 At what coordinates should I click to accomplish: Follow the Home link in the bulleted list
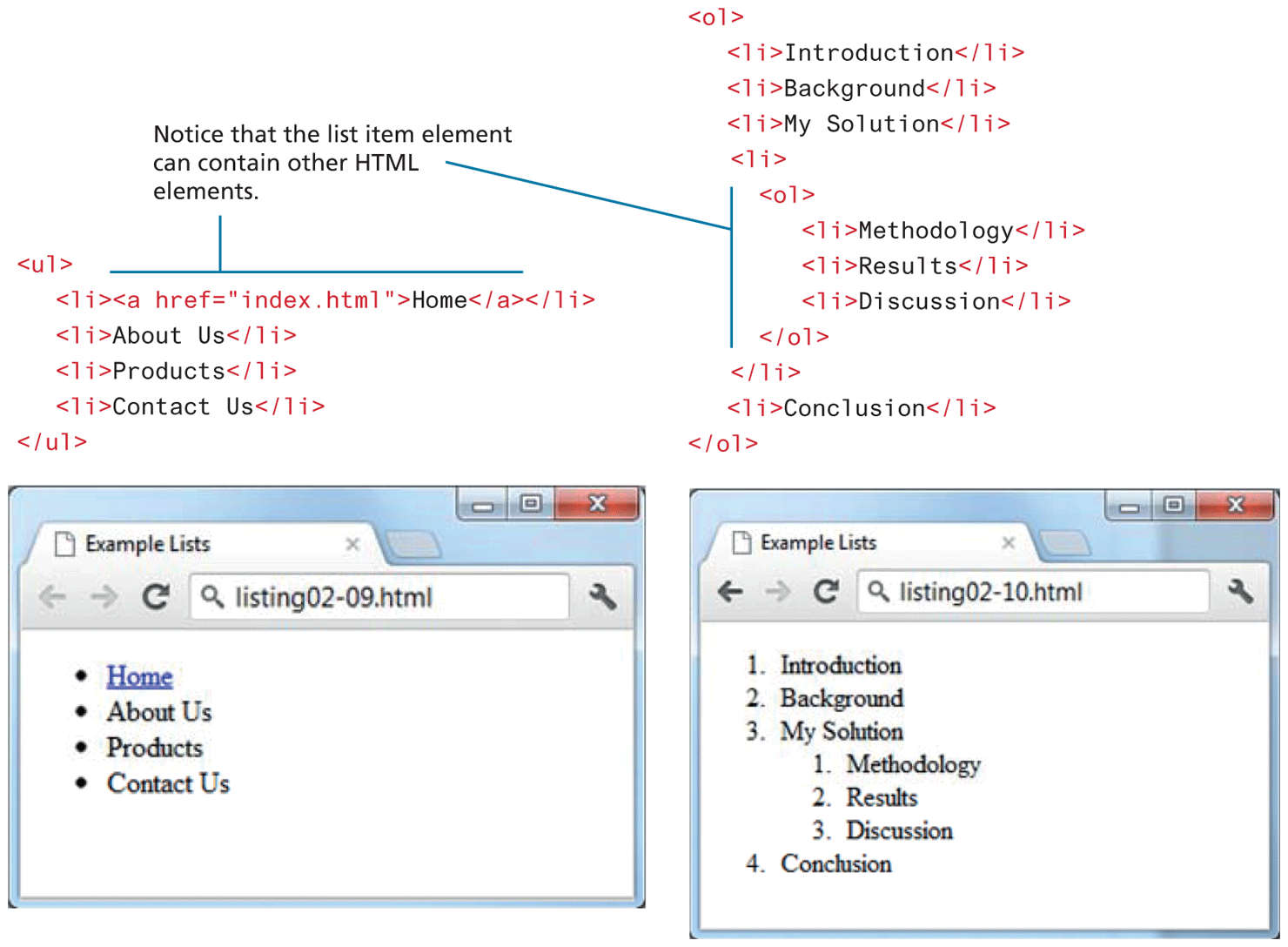point(139,676)
